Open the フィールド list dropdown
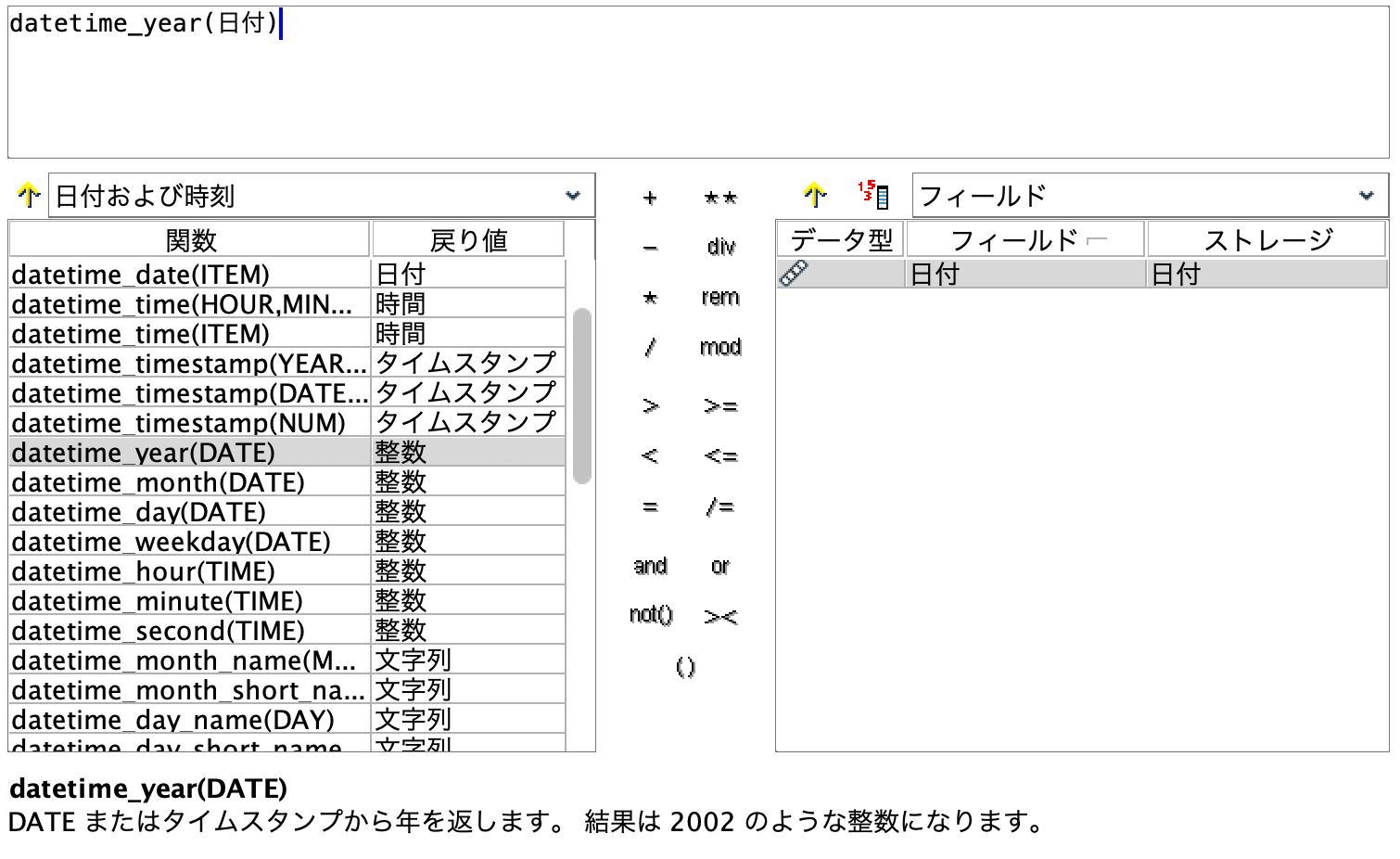The width and height of the screenshot is (1400, 859). (x=1366, y=195)
